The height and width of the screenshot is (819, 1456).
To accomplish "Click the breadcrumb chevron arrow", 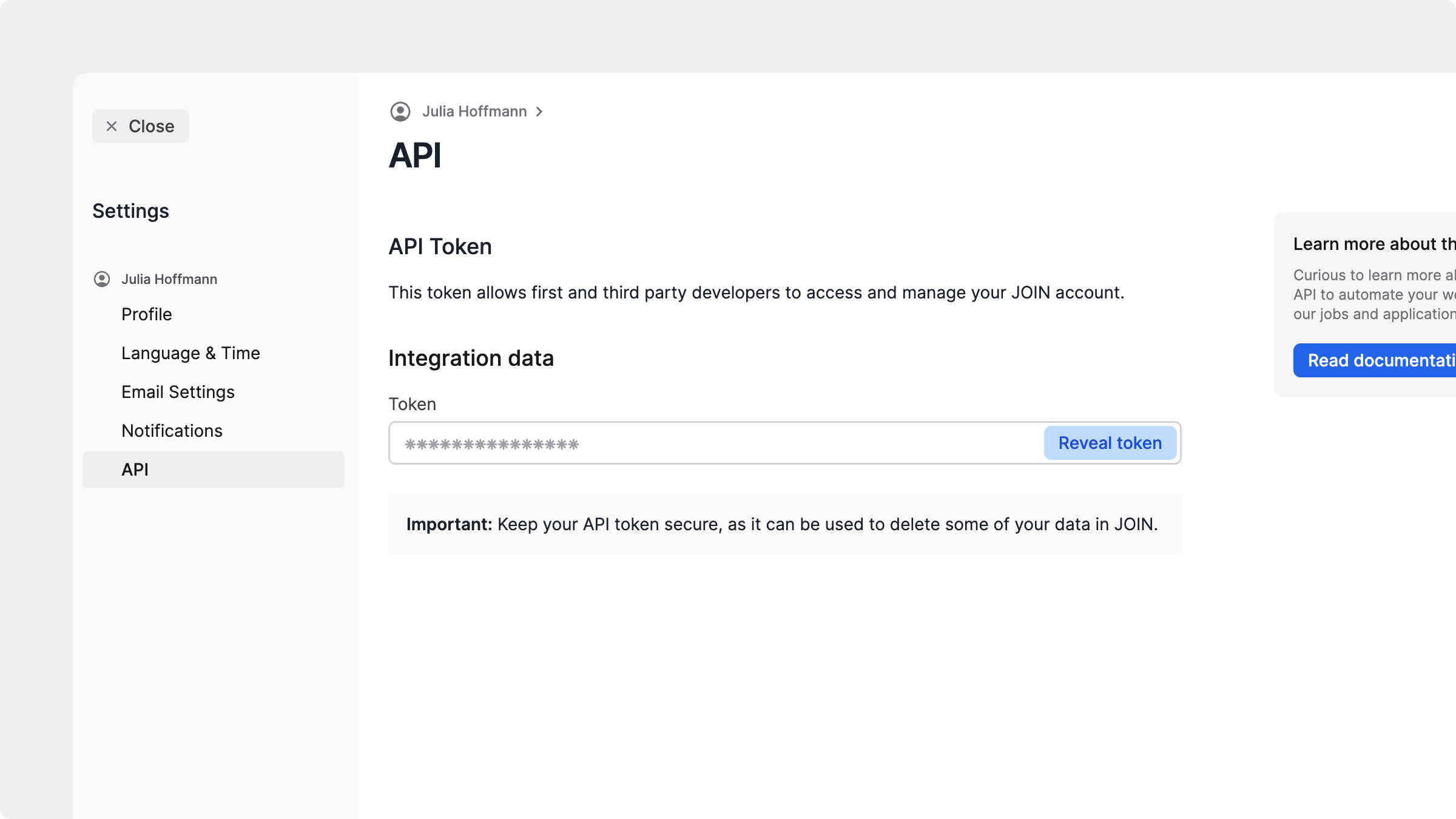I will [x=539, y=112].
